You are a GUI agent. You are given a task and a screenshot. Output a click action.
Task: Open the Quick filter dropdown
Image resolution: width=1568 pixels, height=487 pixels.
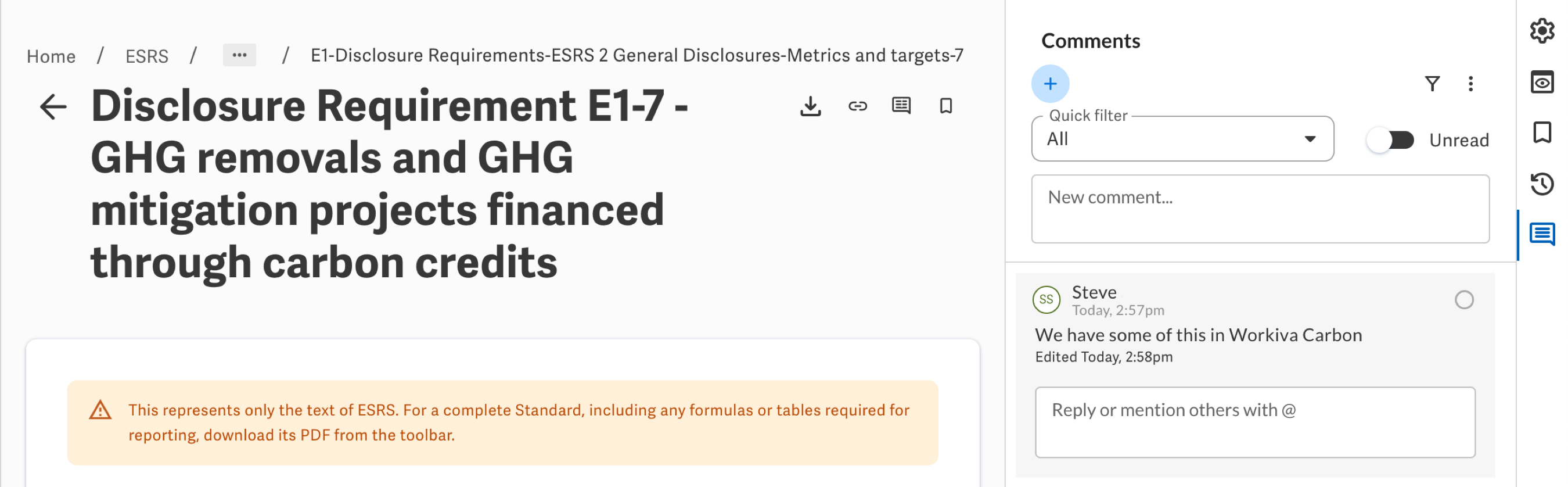point(1182,139)
